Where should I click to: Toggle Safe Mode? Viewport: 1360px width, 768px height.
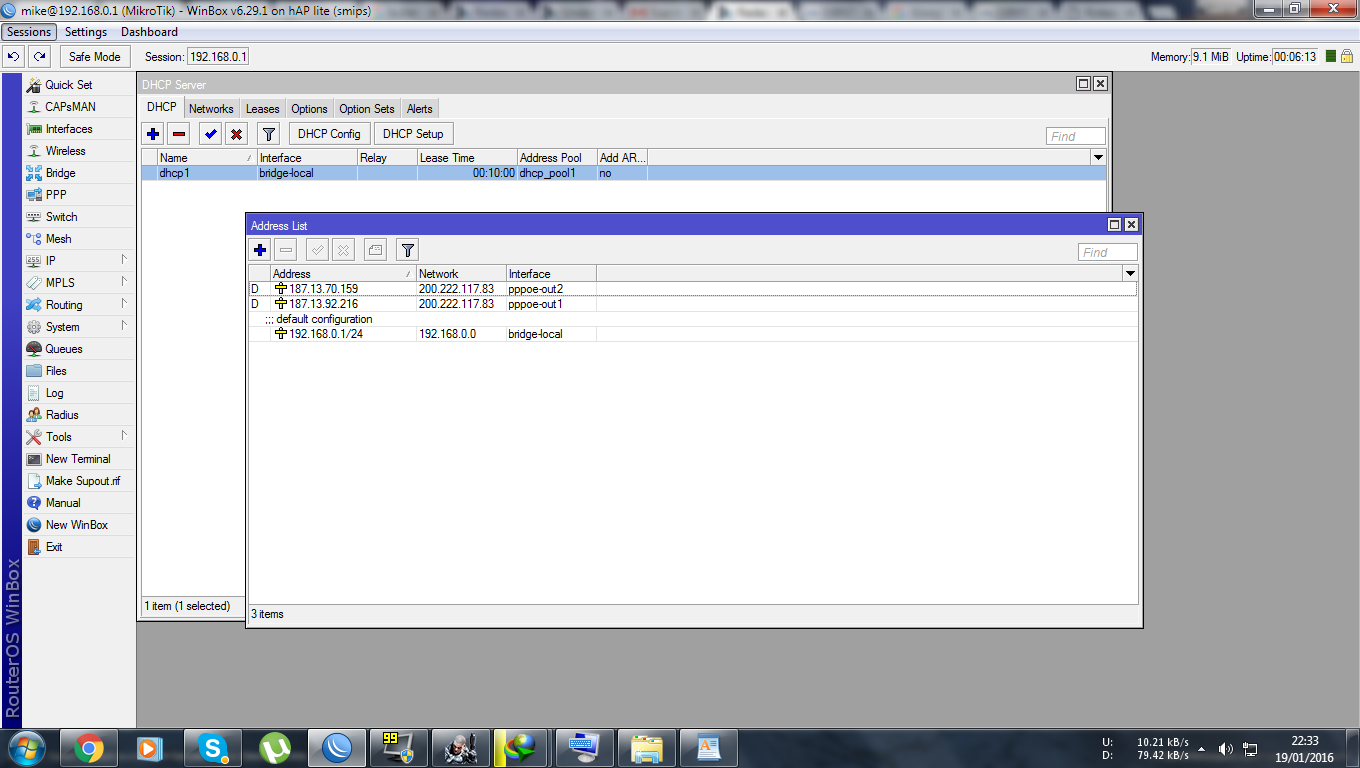(94, 57)
